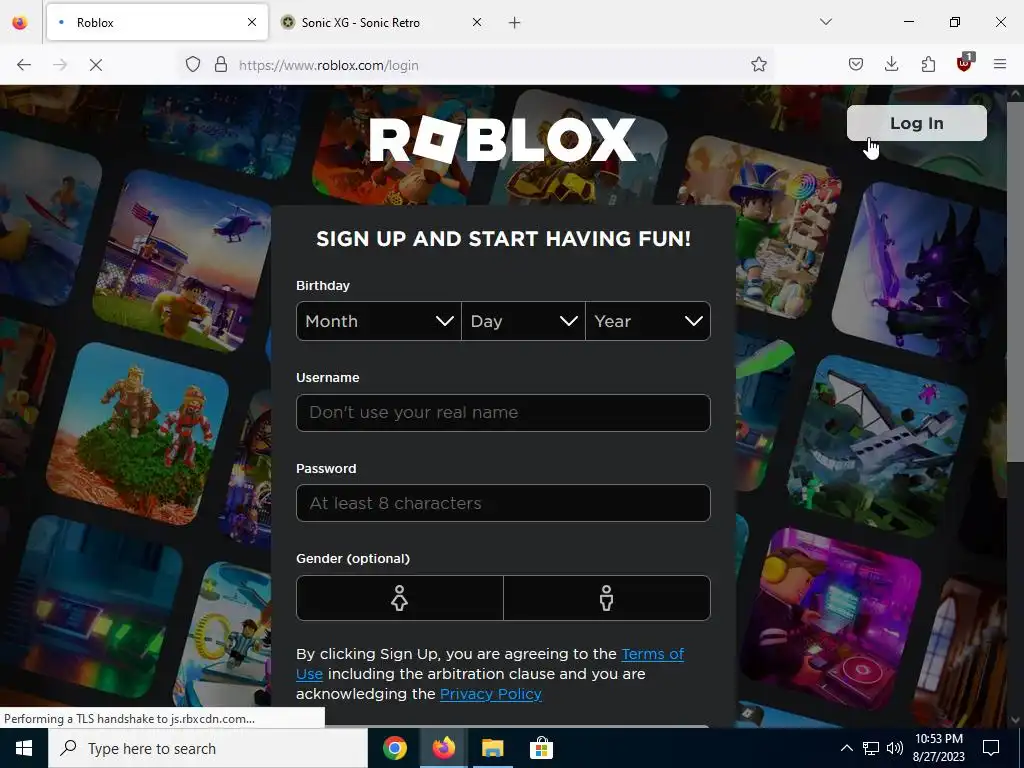Open the Pocket save icon
1024x768 pixels.
(x=856, y=64)
